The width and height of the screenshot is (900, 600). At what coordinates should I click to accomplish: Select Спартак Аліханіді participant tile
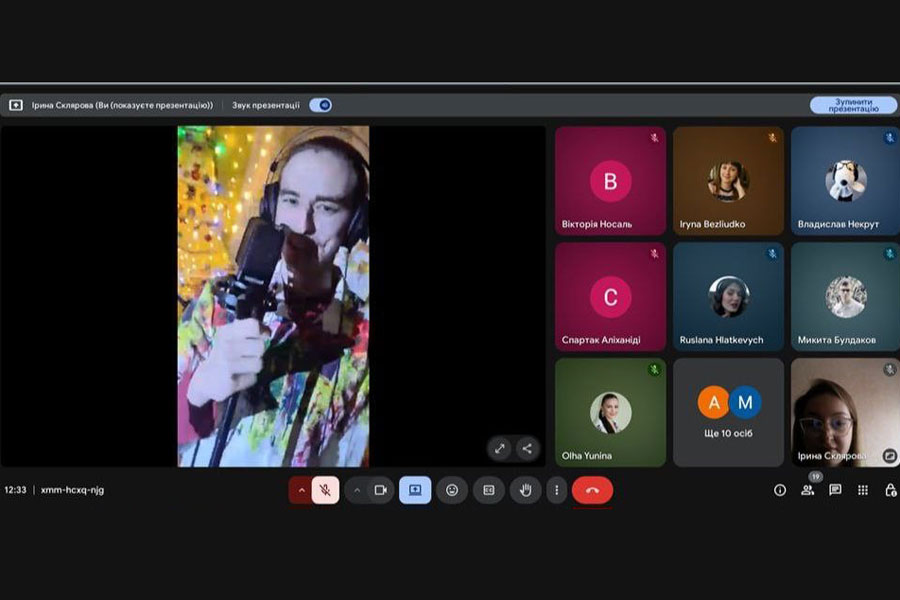[x=611, y=297]
